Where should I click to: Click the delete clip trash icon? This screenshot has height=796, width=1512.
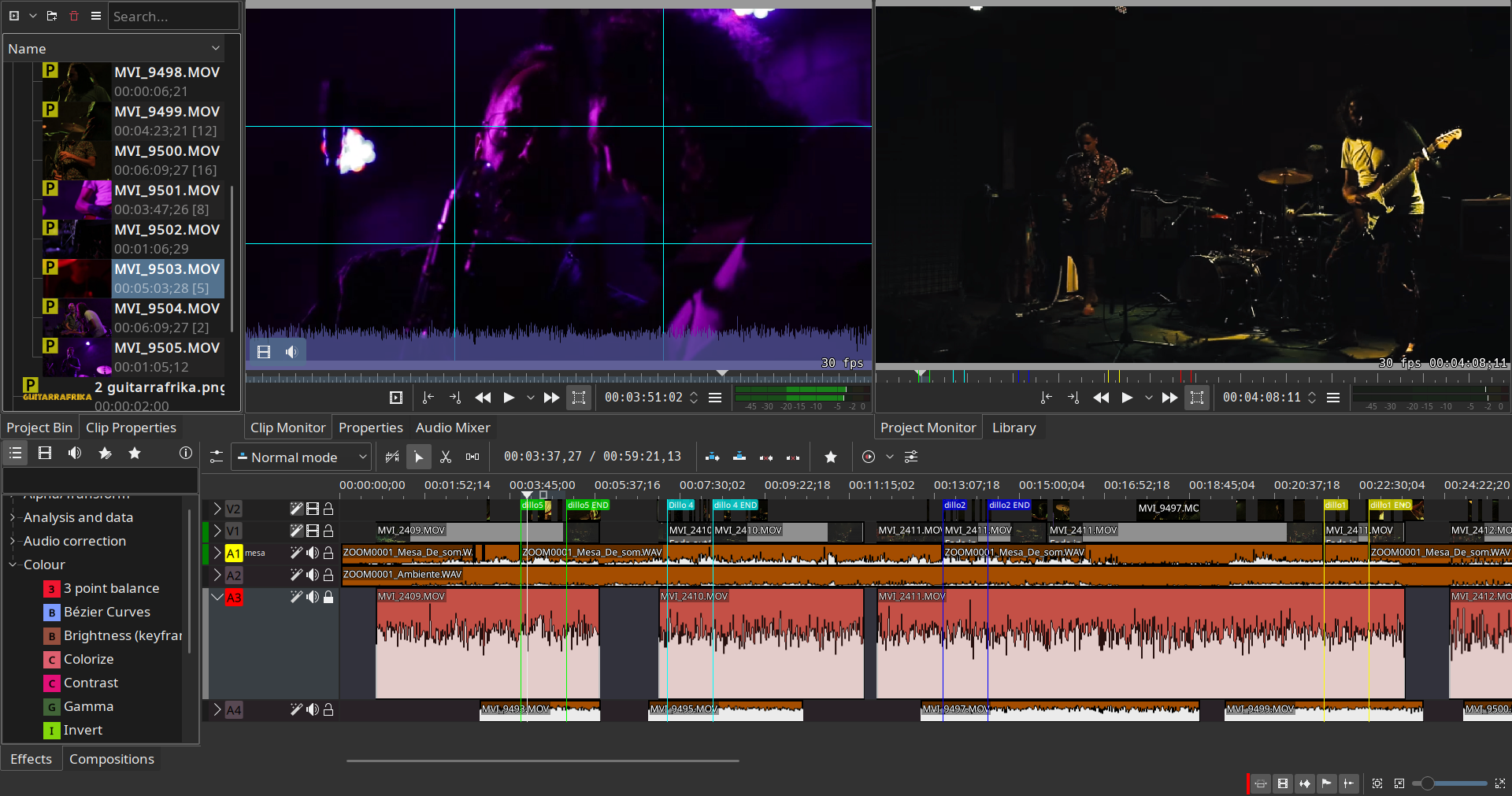click(x=74, y=16)
